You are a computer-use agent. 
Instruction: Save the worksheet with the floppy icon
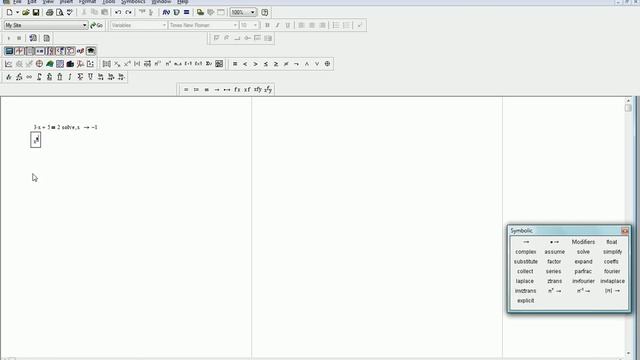tap(36, 12)
